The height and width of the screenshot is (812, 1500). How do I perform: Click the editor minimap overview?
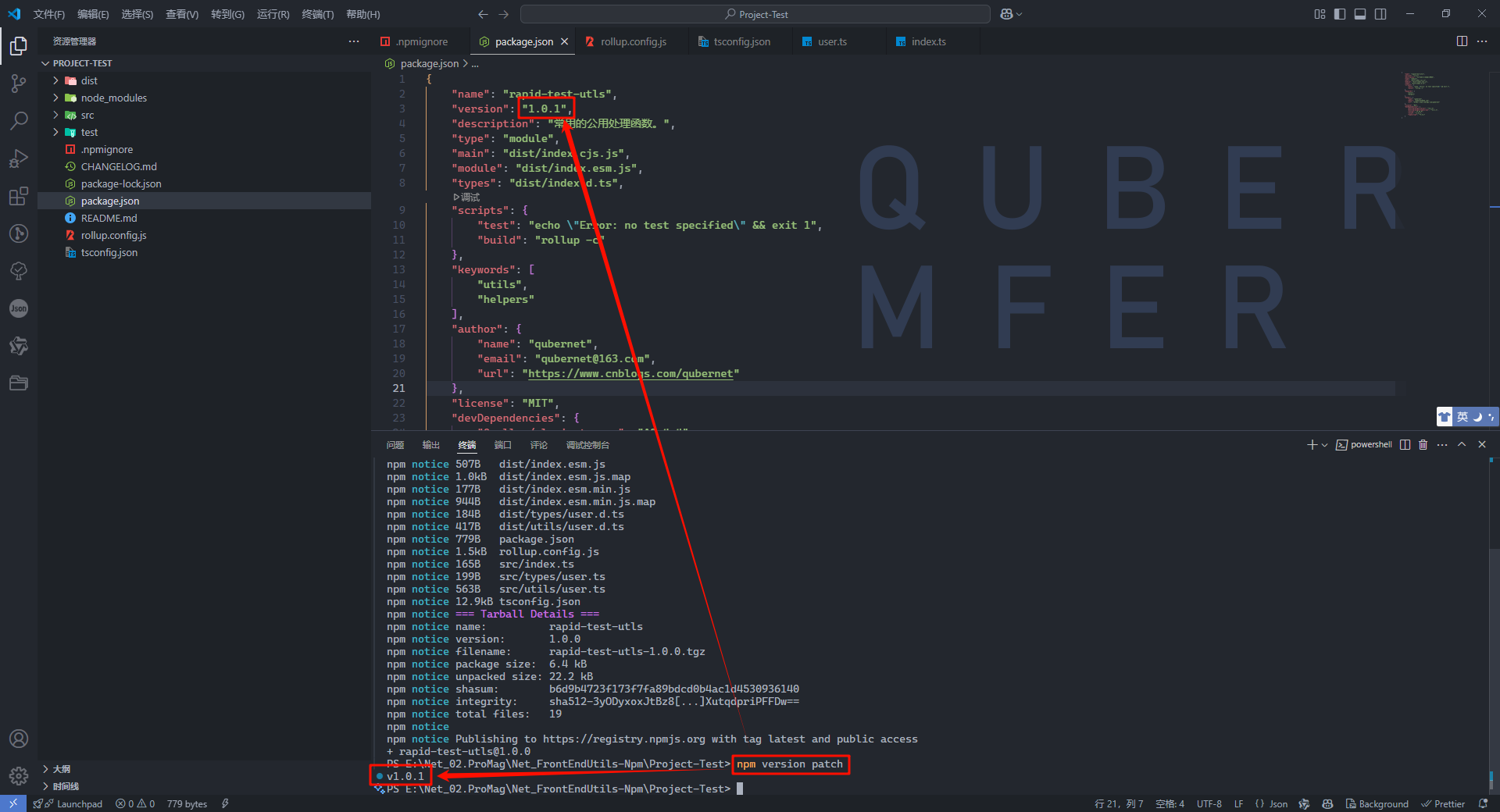coord(1426,94)
